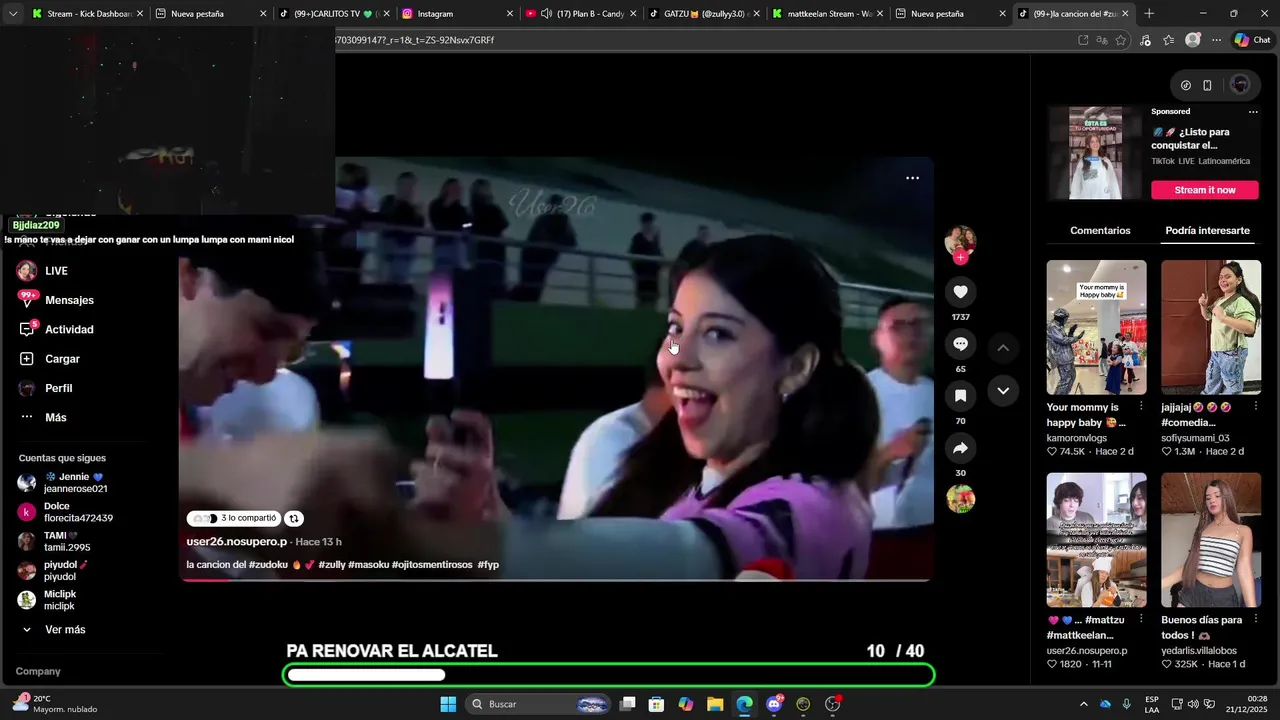The height and width of the screenshot is (720, 1280).
Task: Click the #ojitosmentirosos hashtag
Action: (432, 565)
